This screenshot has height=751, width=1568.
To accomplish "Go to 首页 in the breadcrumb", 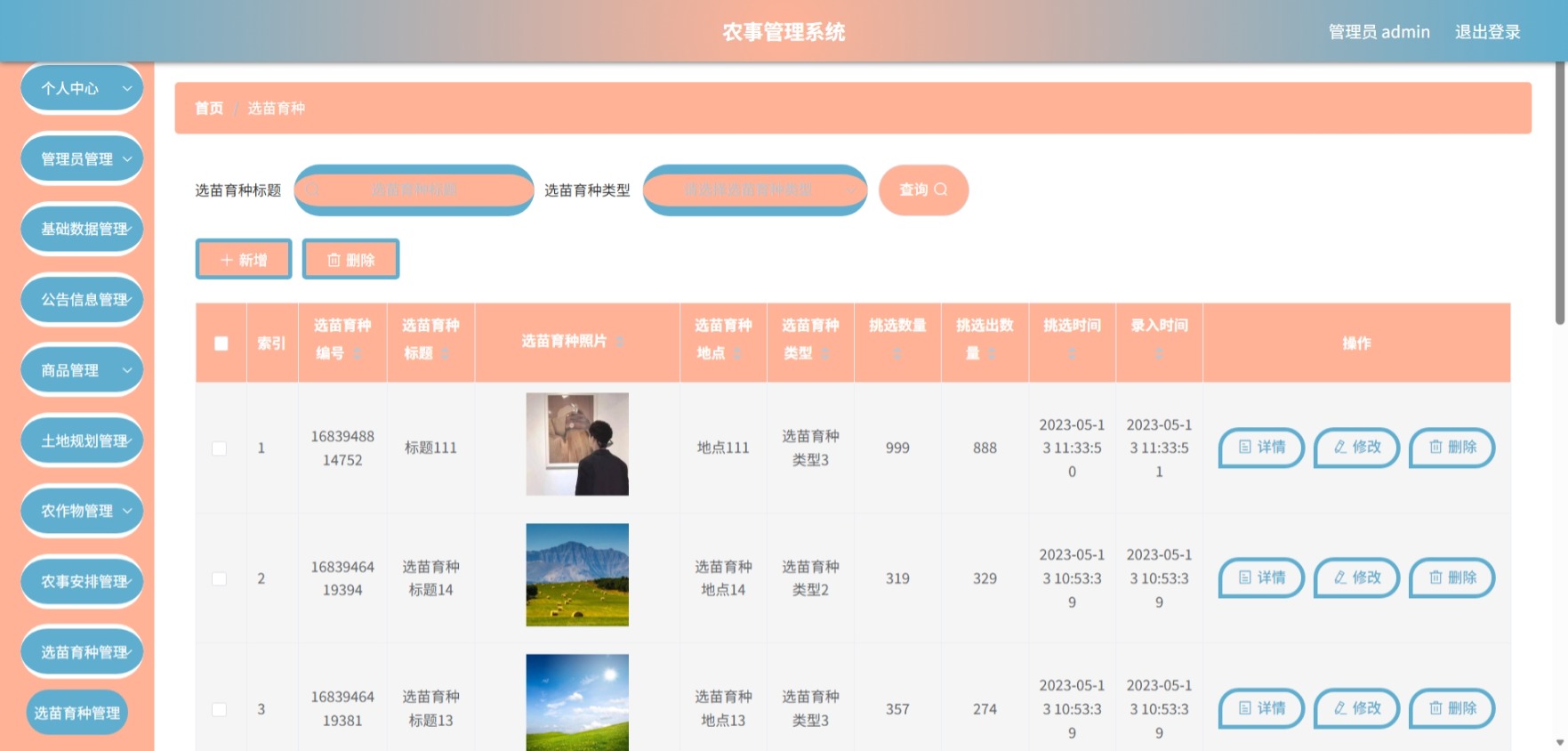I will coord(209,108).
